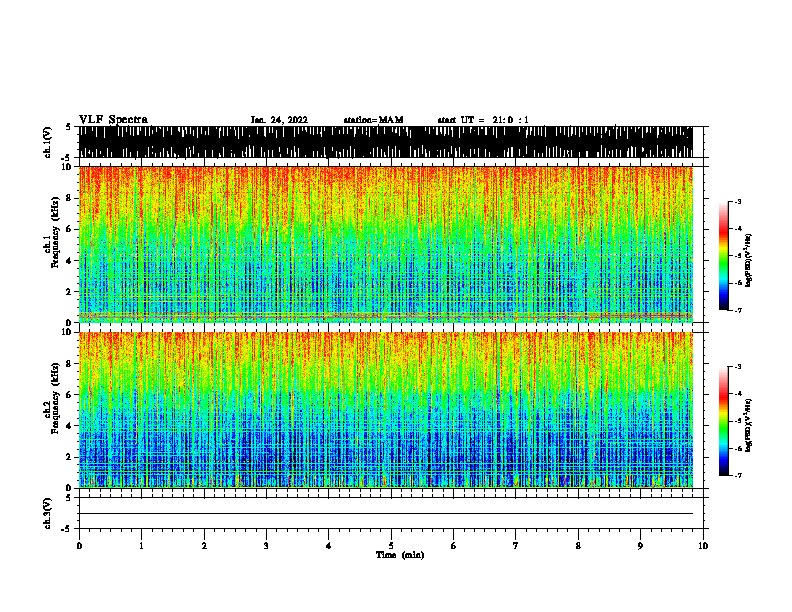Click the "start UT = 21:0 :1" text

tap(483, 120)
